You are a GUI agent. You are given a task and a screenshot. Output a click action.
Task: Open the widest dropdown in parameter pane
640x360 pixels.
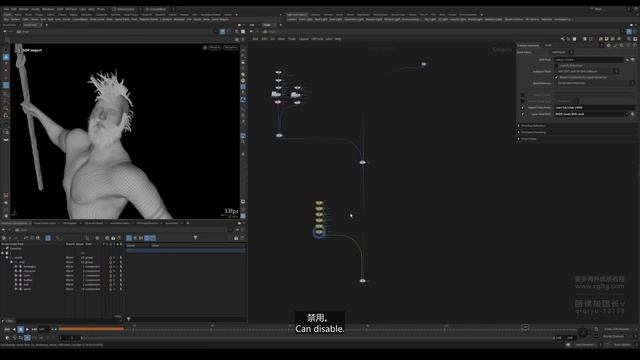(596, 83)
